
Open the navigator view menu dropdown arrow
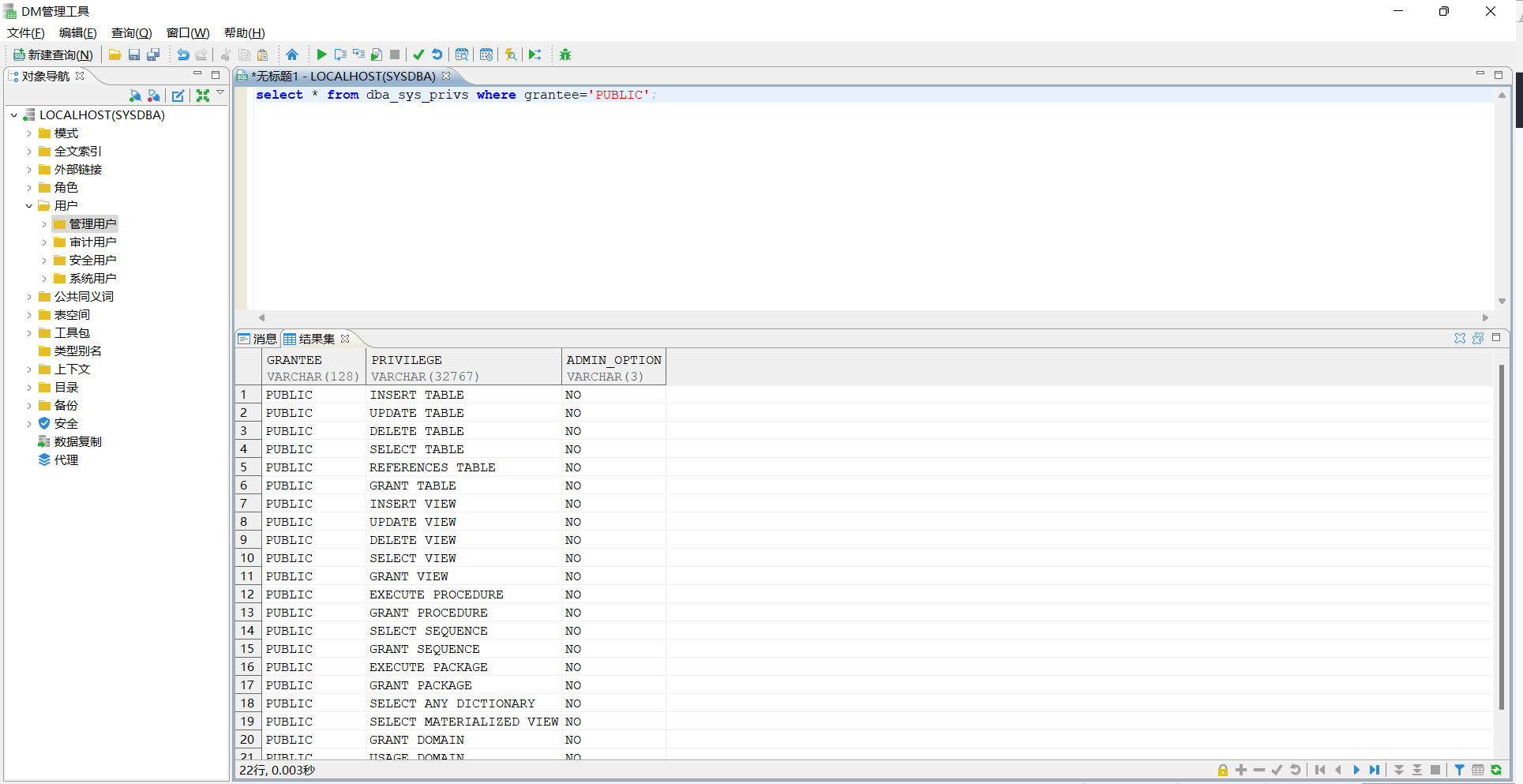[x=220, y=93]
